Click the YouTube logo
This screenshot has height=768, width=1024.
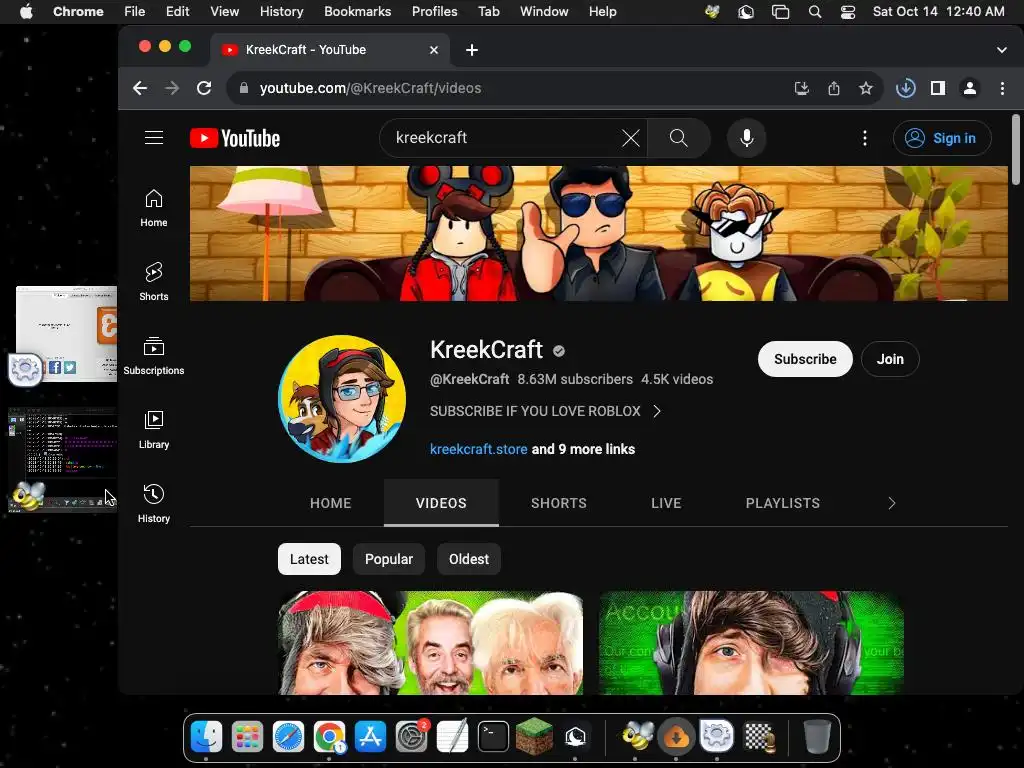pos(235,138)
